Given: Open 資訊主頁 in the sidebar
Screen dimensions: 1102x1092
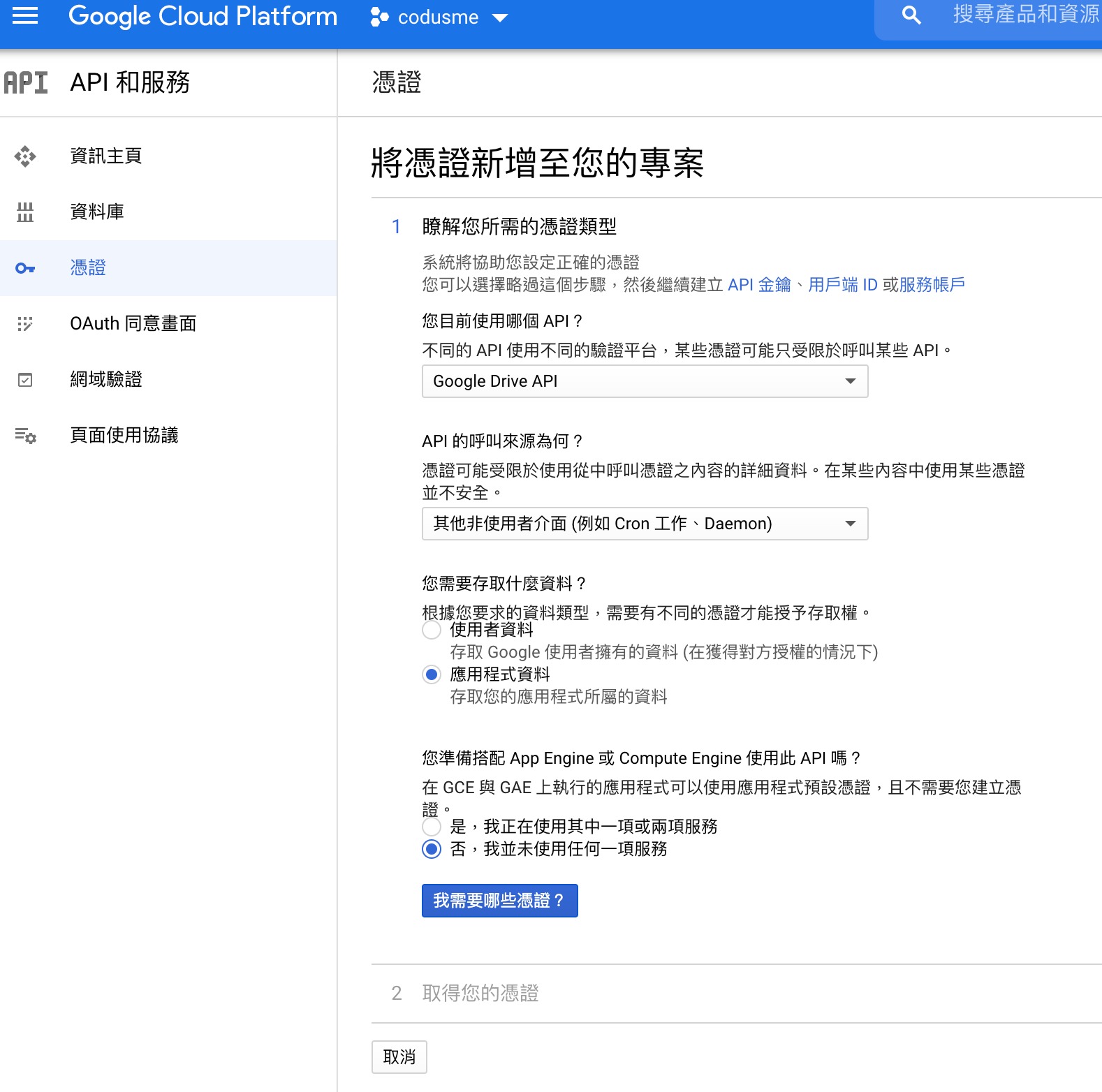Looking at the screenshot, I should [x=168, y=156].
